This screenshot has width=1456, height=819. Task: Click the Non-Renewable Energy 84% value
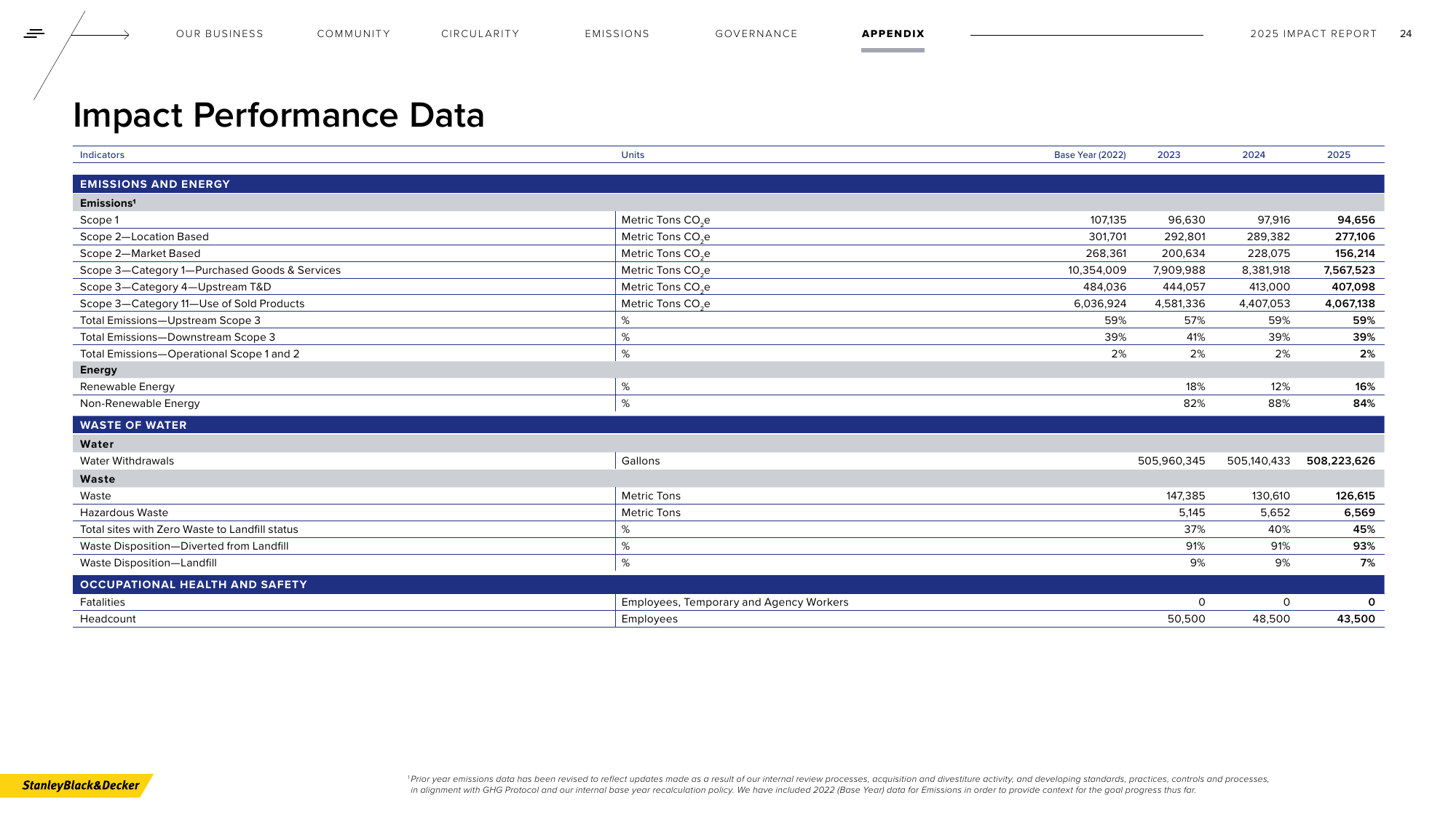[1364, 403]
